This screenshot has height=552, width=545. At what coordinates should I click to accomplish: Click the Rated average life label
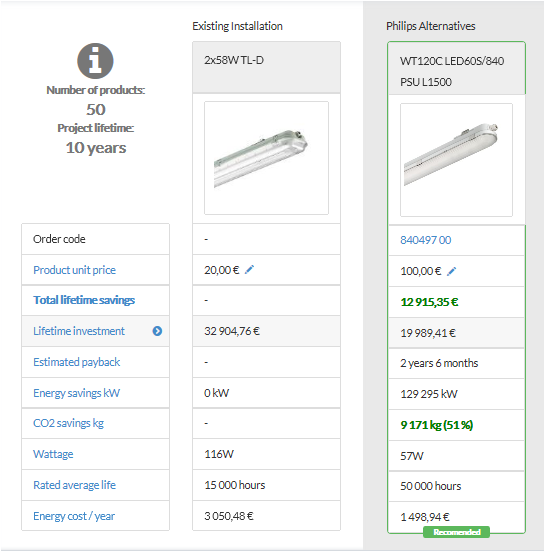click(x=74, y=485)
